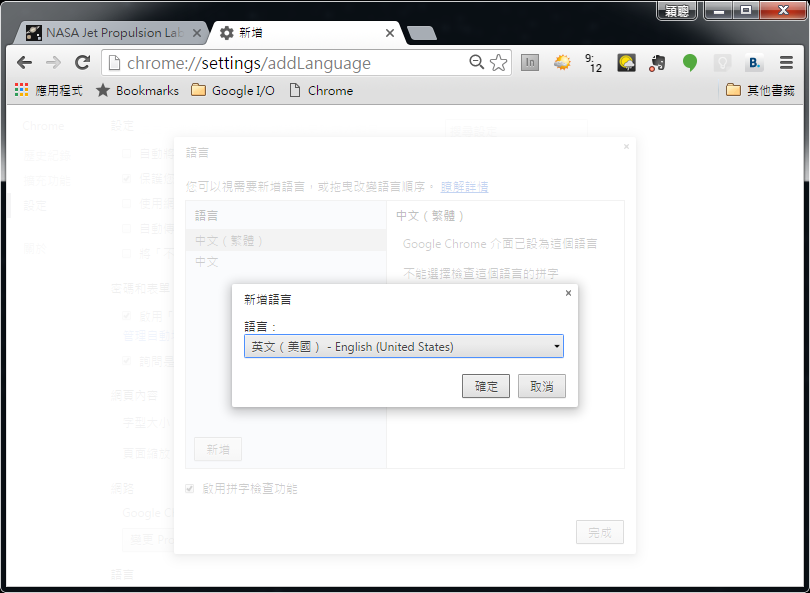Screen dimensions: 810x593
Task: Open the Chrome hamburger menu
Action: (786, 63)
